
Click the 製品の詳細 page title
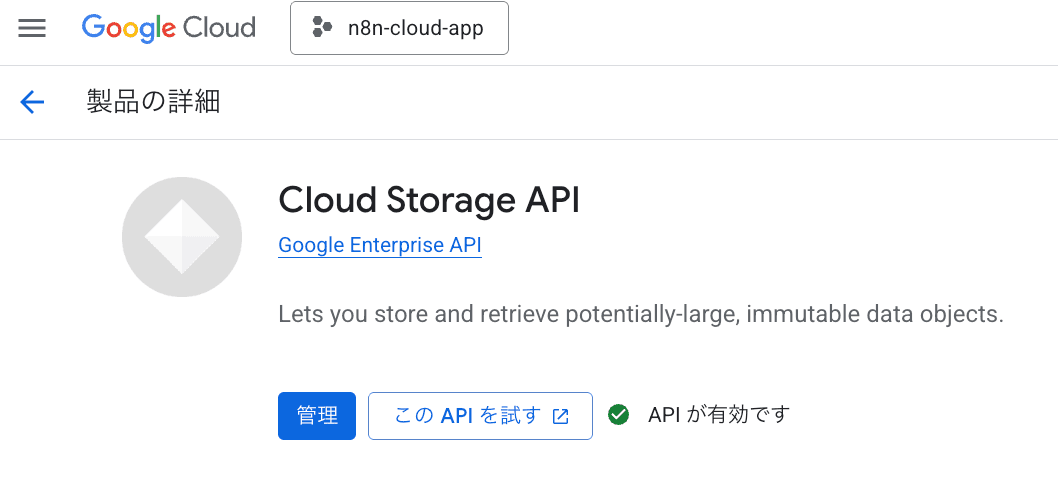pos(153,102)
